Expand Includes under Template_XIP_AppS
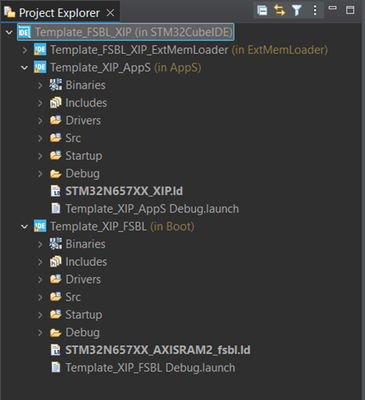365x400 pixels. click(x=40, y=103)
